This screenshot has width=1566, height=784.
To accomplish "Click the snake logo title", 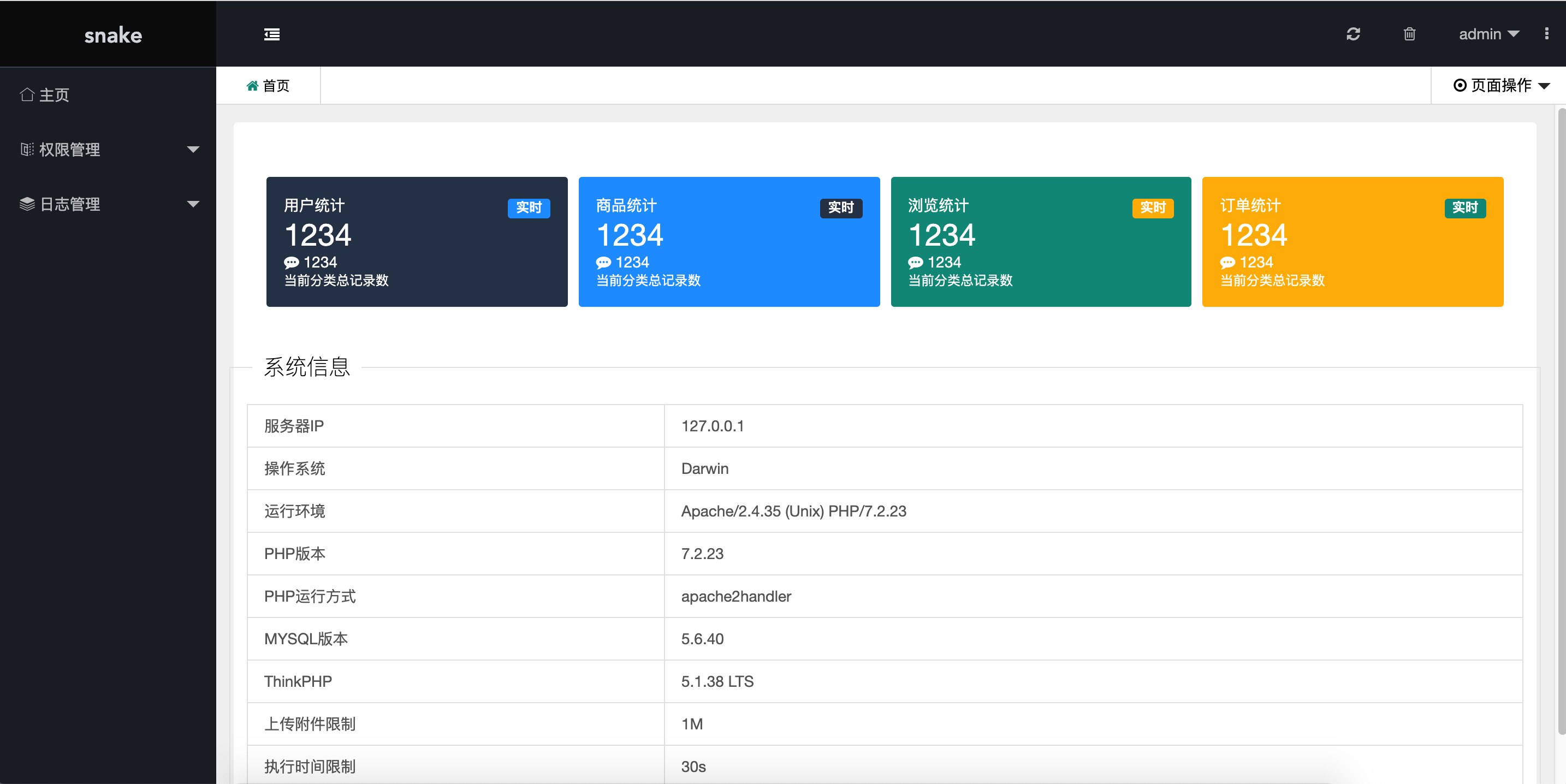I will (x=113, y=35).
